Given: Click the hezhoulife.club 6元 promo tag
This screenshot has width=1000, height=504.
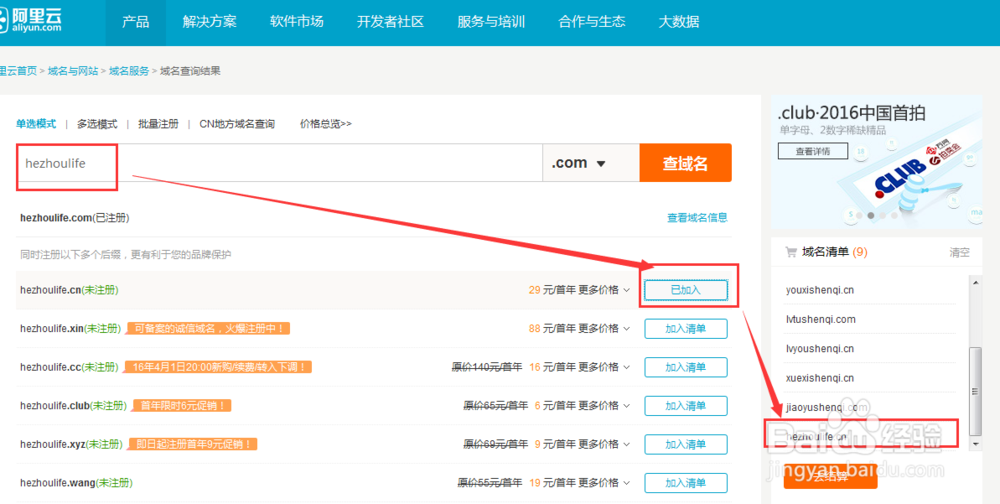Looking at the screenshot, I should click(x=182, y=406).
